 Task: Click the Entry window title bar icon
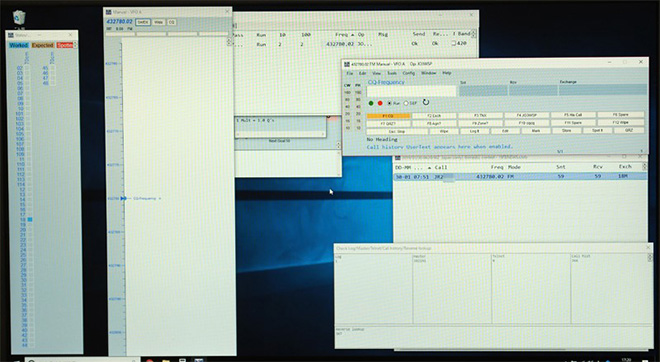[347, 64]
